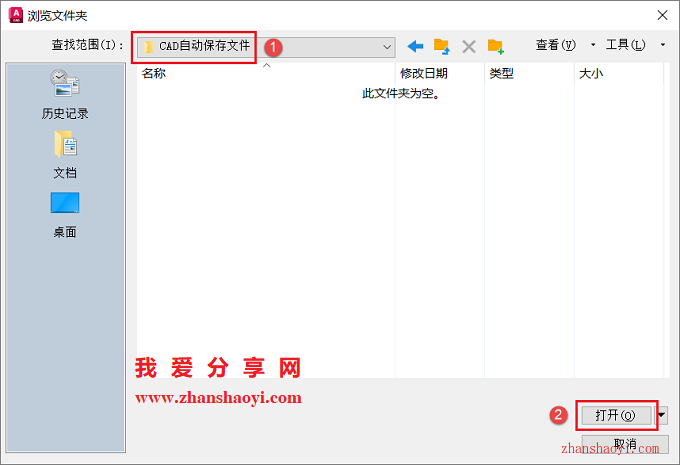Close the 浏览文件夹 dialog
Image resolution: width=680 pixels, height=465 pixels.
point(662,16)
